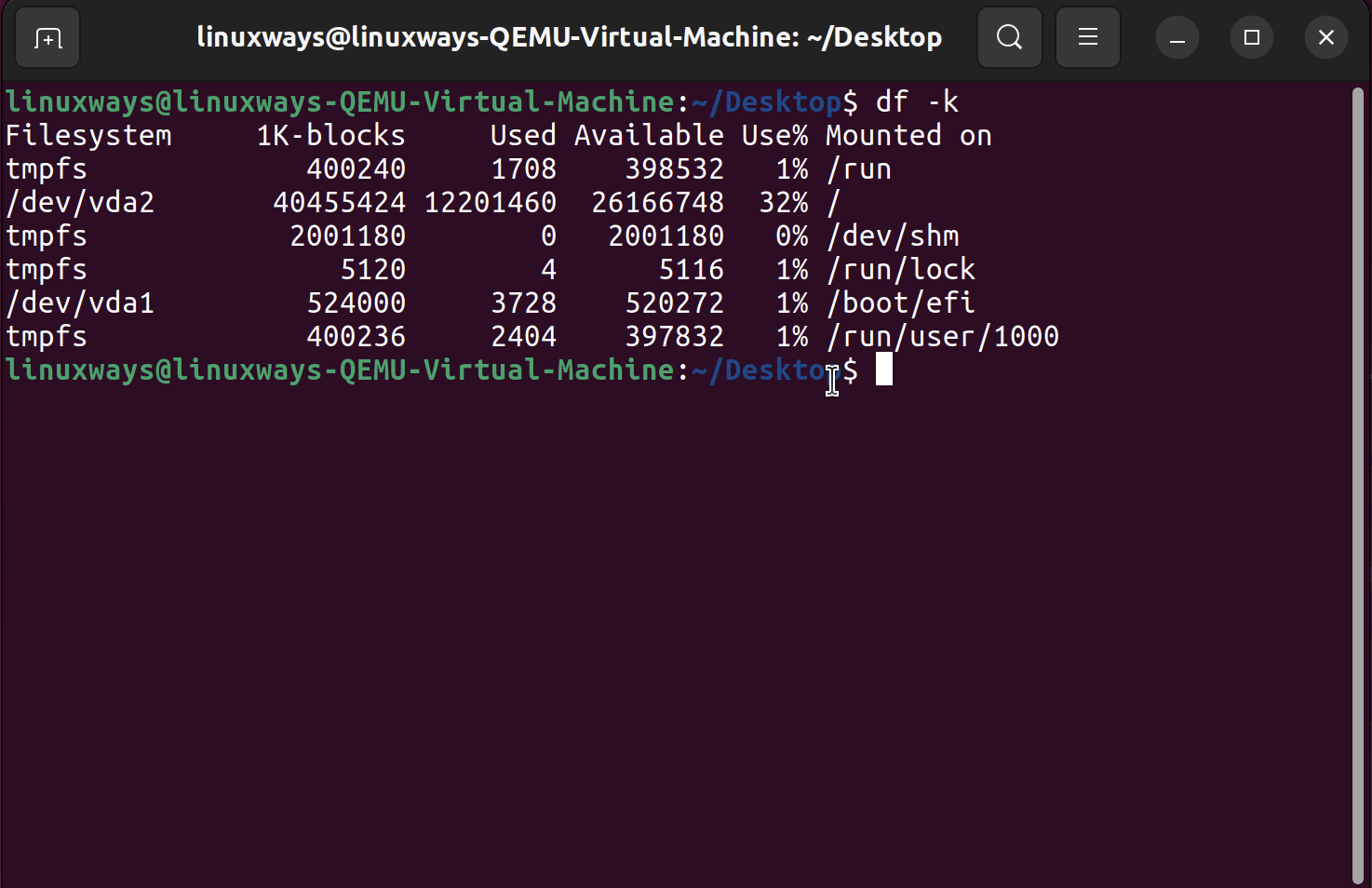Viewport: 1372px width, 888px height.
Task: Click the /boot/efi mount point text
Action: (900, 303)
